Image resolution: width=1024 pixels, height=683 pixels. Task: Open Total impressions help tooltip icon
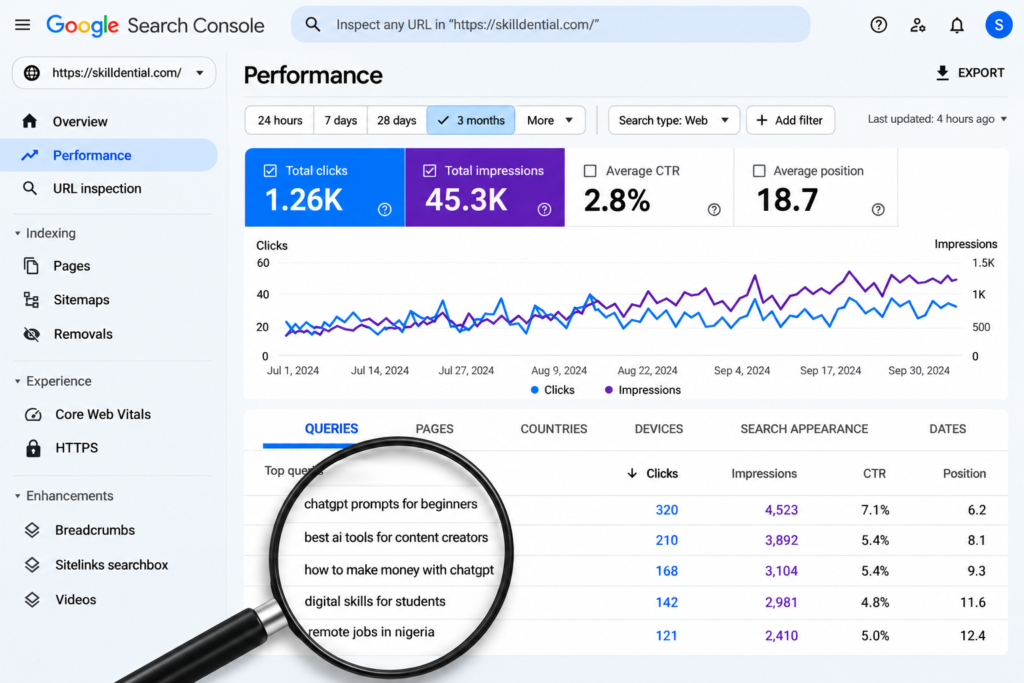[544, 209]
